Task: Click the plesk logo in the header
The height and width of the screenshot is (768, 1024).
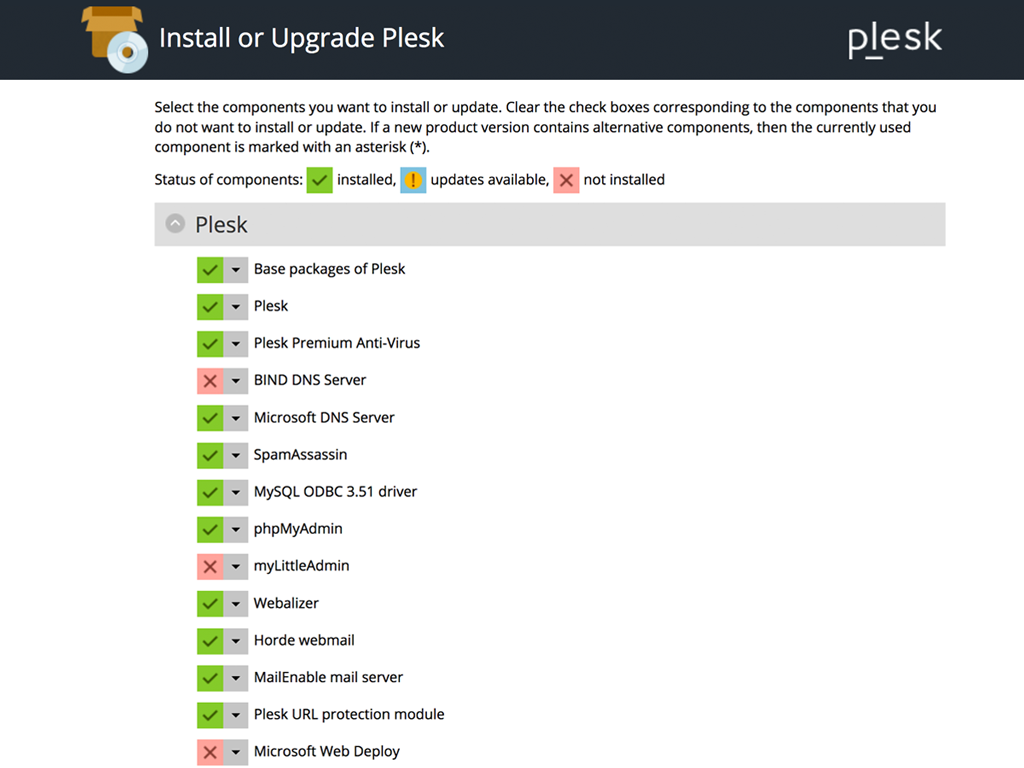Action: coord(894,40)
